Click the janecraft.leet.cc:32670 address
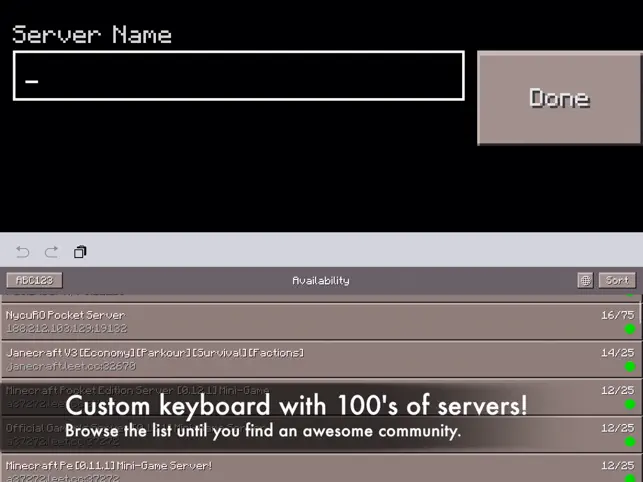 (x=71, y=366)
